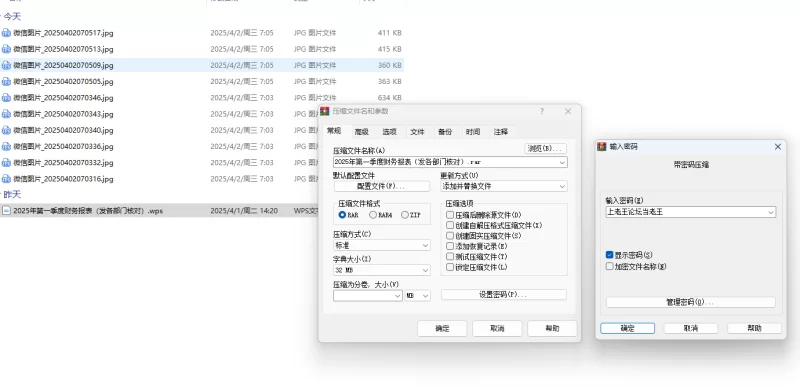Click WinRAR icon in 压缩文件名和参数 title bar
The image size is (800, 390).
(324, 111)
